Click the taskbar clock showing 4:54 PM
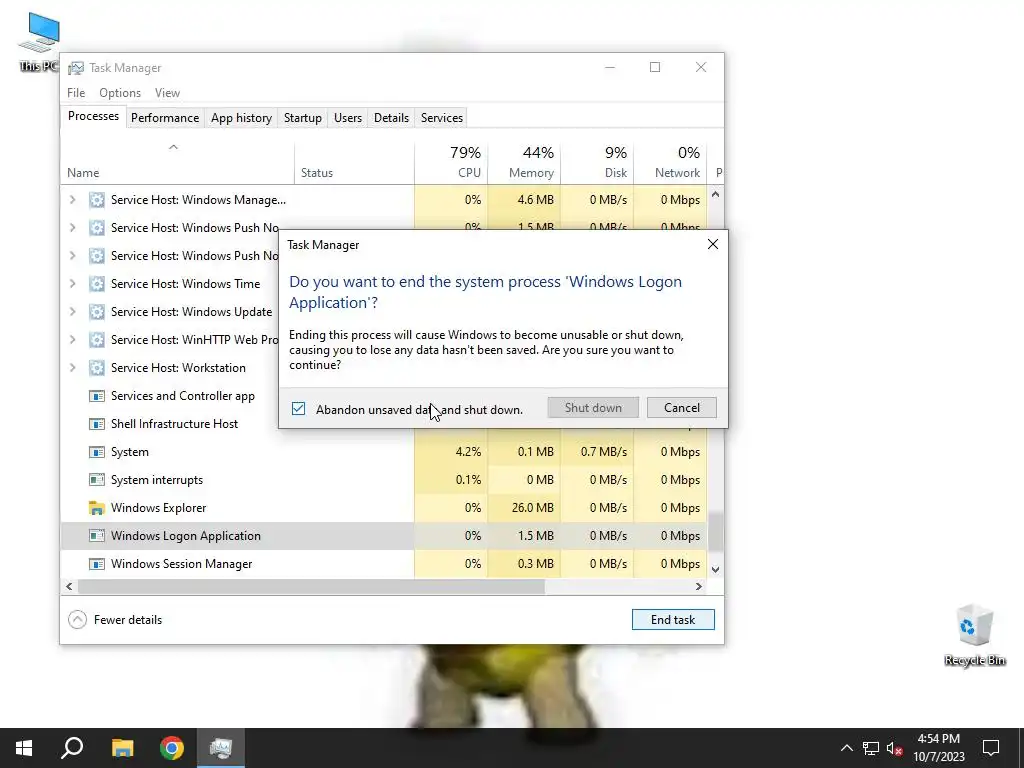The image size is (1024, 768). (938, 748)
